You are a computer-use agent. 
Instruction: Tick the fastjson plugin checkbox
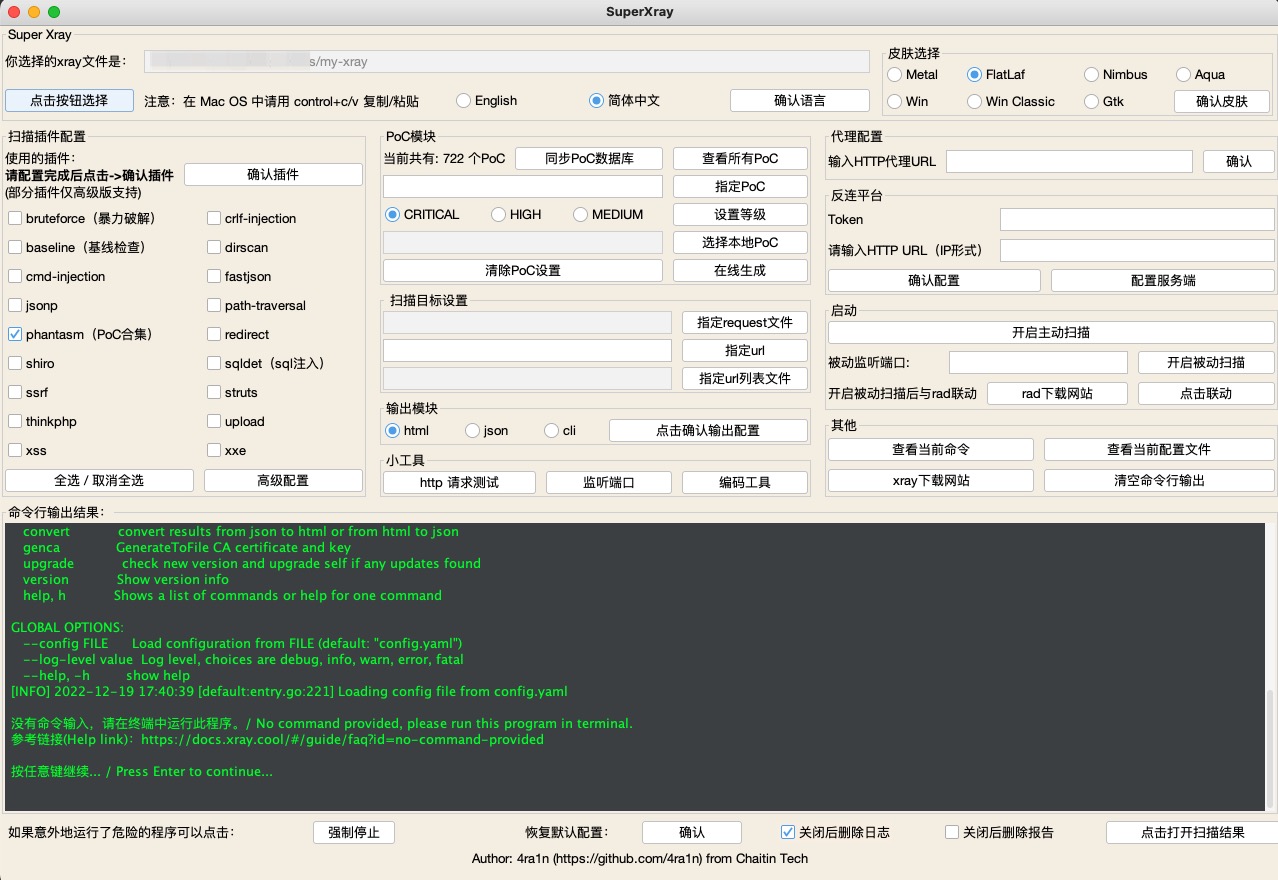point(214,276)
